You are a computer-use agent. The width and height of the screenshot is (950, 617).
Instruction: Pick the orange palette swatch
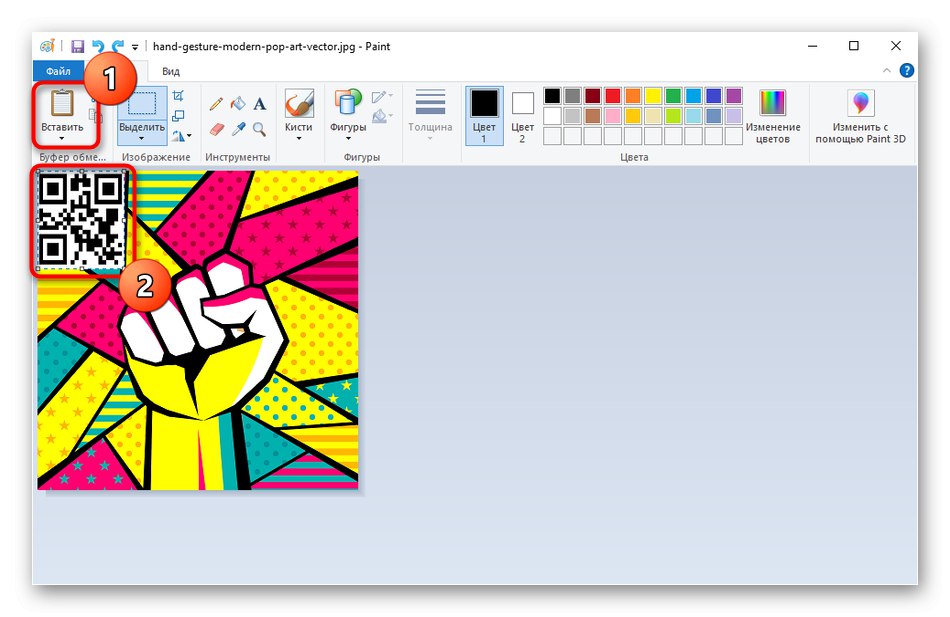pos(633,96)
